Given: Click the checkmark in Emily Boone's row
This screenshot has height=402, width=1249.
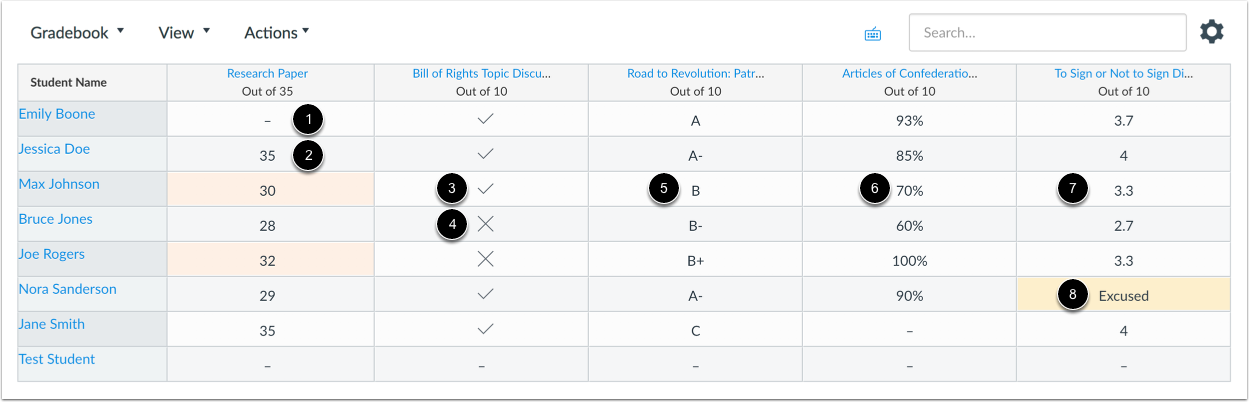Looking at the screenshot, I should pyautogui.click(x=485, y=119).
